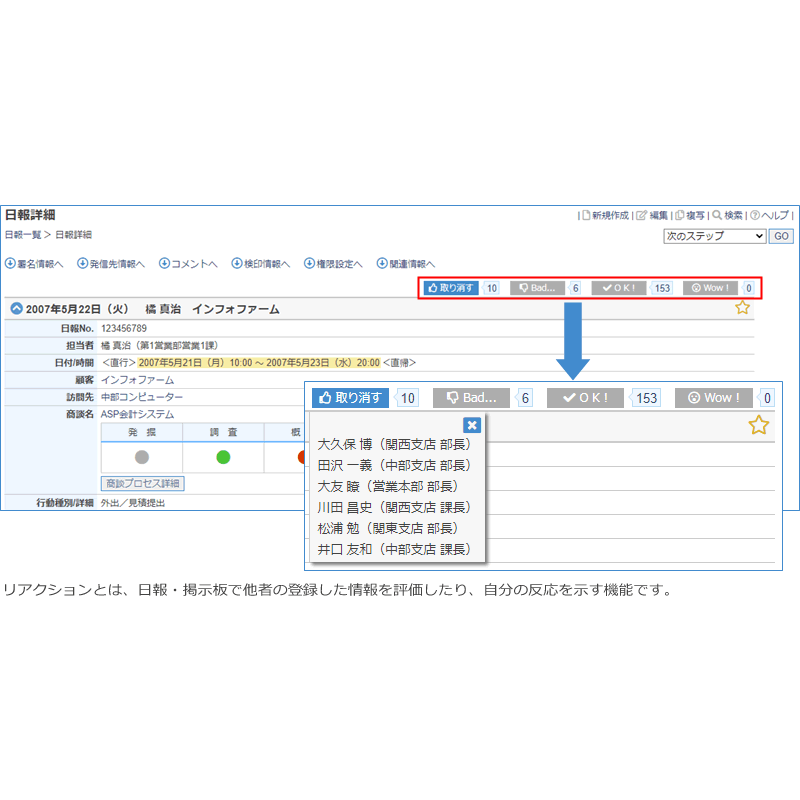Click the 商談プロセス詳細 button
The height and width of the screenshot is (800, 800).
tap(143, 483)
